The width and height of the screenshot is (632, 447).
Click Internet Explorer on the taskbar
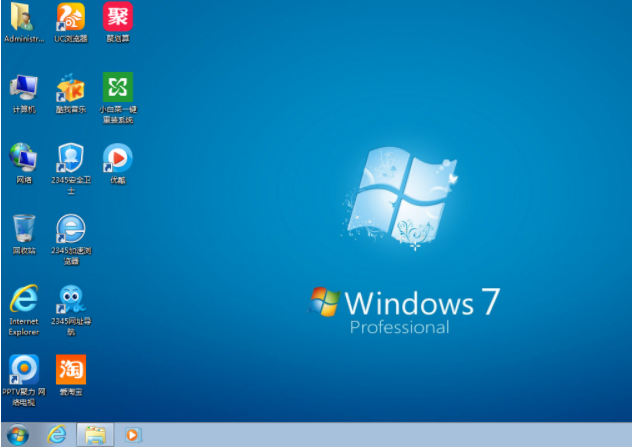[x=56, y=435]
